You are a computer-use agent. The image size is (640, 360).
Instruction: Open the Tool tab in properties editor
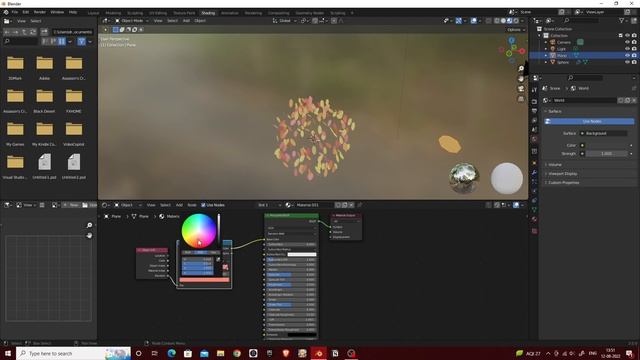[534, 90]
